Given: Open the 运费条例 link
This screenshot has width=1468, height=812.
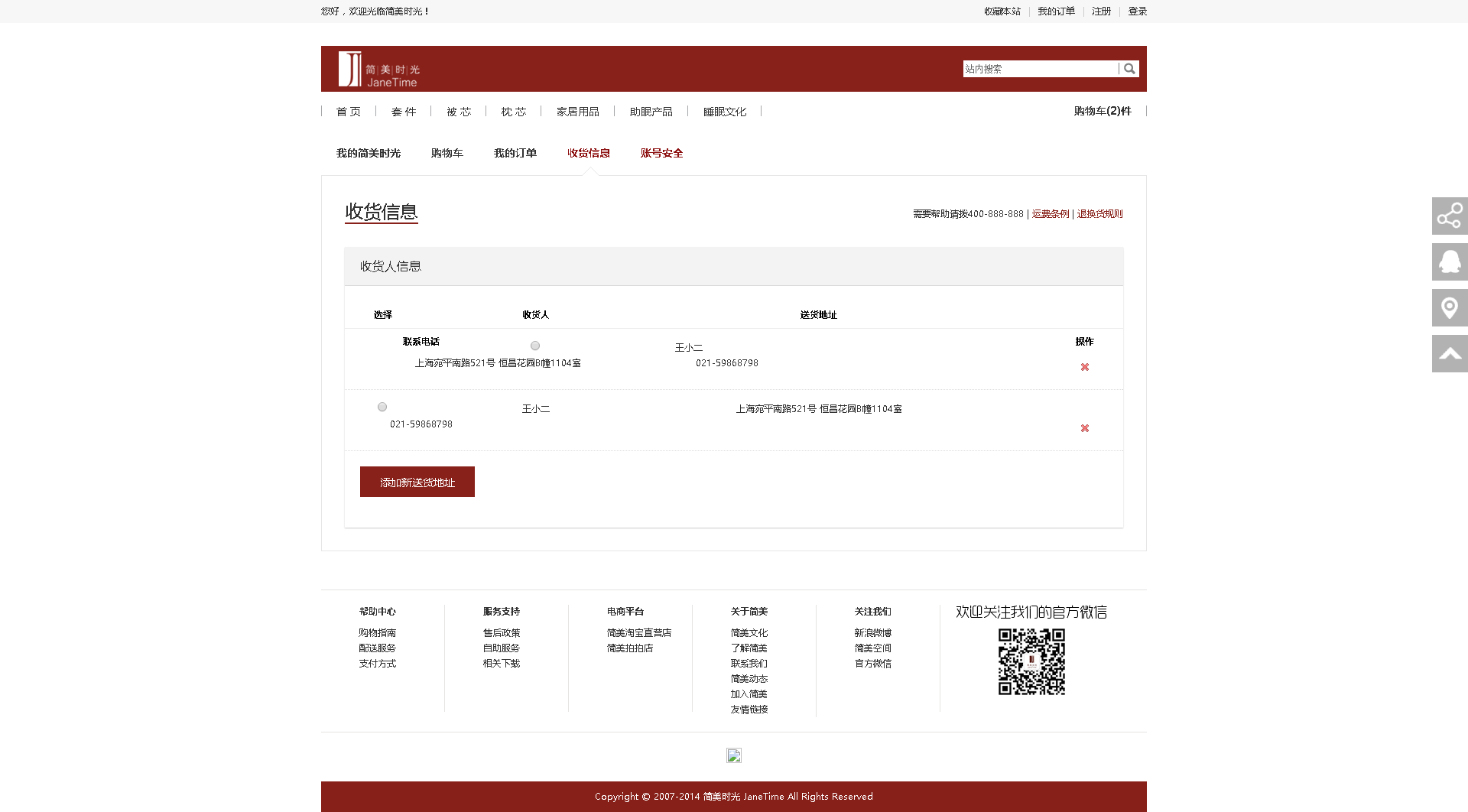Looking at the screenshot, I should (x=1050, y=214).
